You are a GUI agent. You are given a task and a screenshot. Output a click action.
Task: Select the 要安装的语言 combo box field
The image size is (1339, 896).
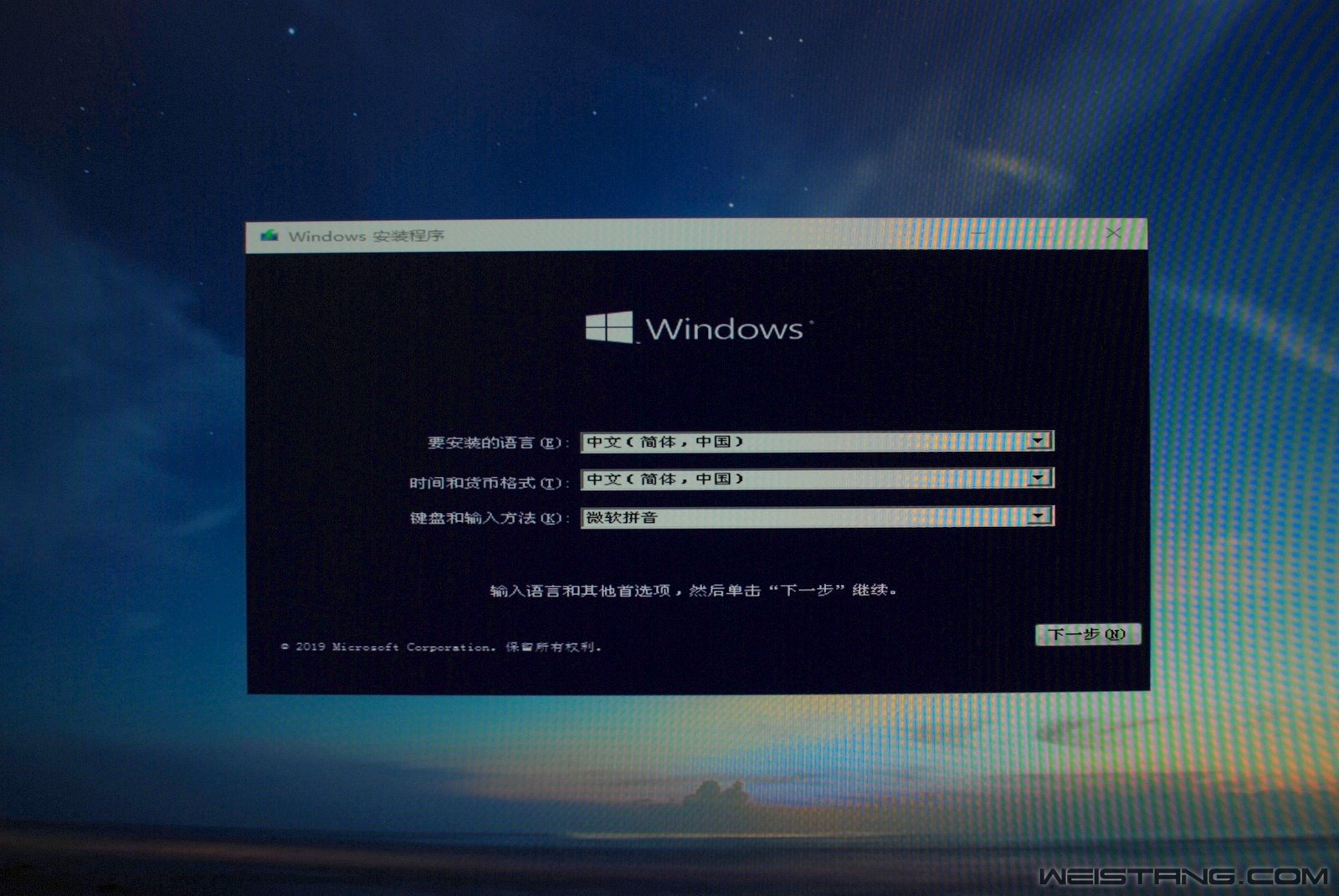(x=817, y=441)
